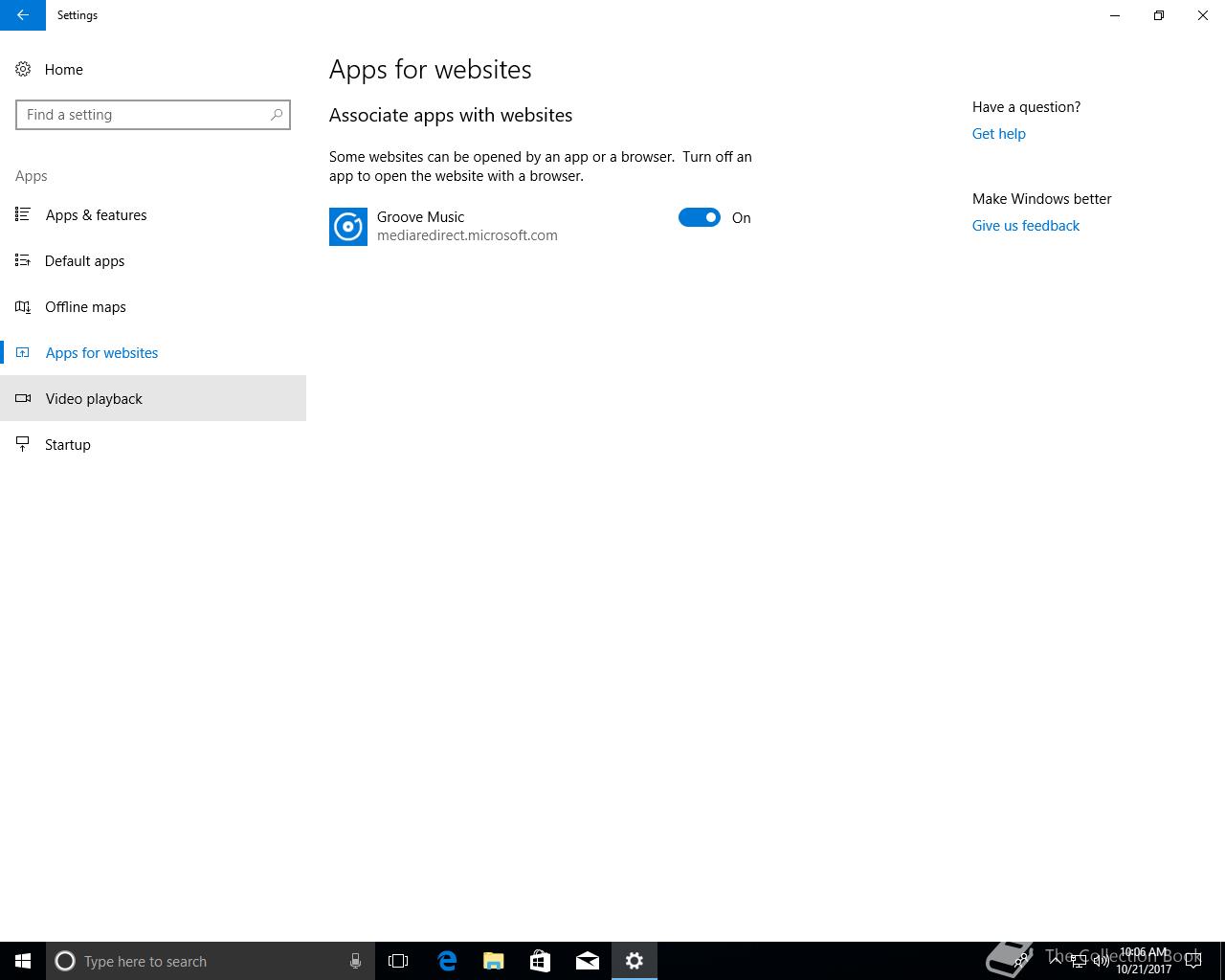Click the Settings gear taskbar icon

635,961
